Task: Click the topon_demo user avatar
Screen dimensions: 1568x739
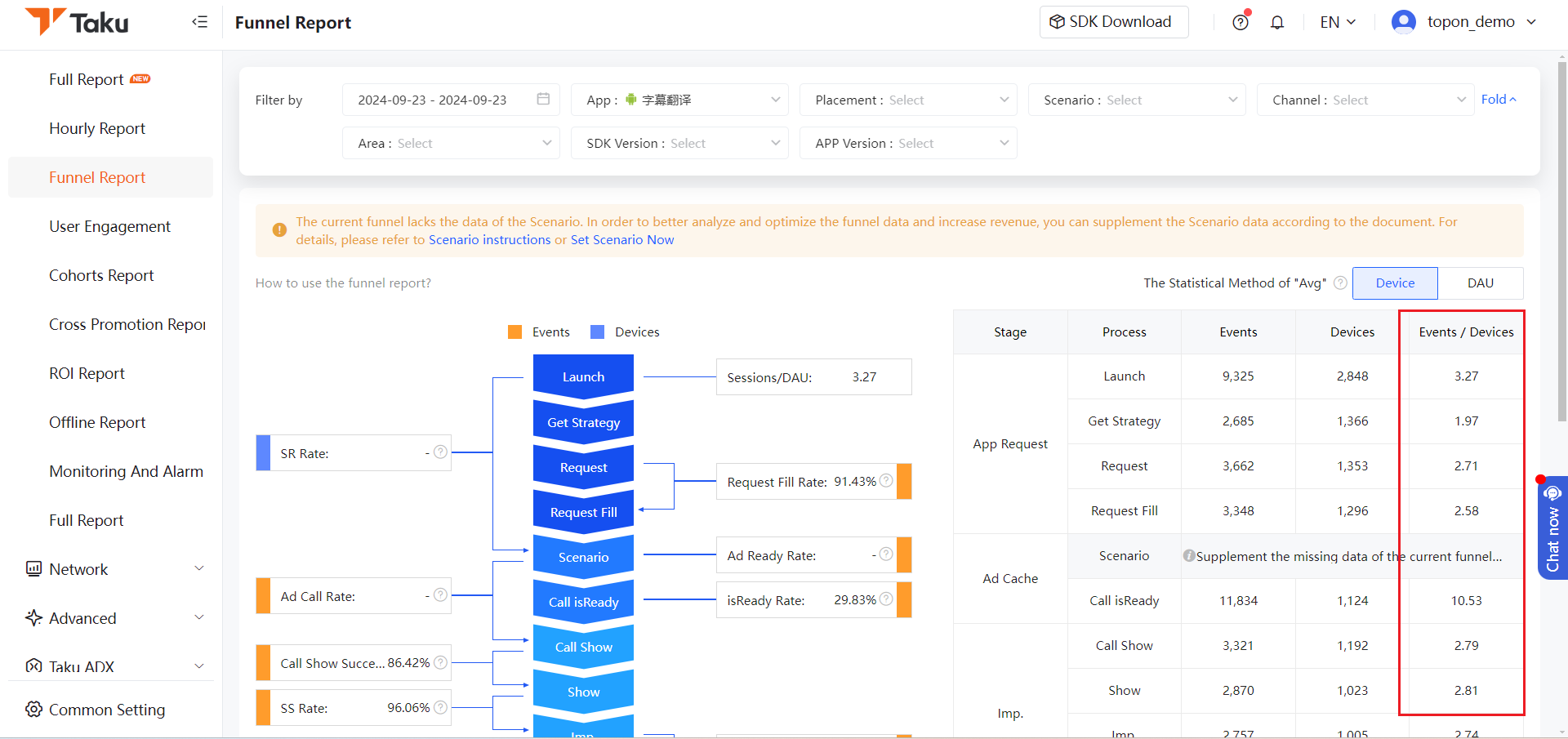Action: coord(1404,22)
